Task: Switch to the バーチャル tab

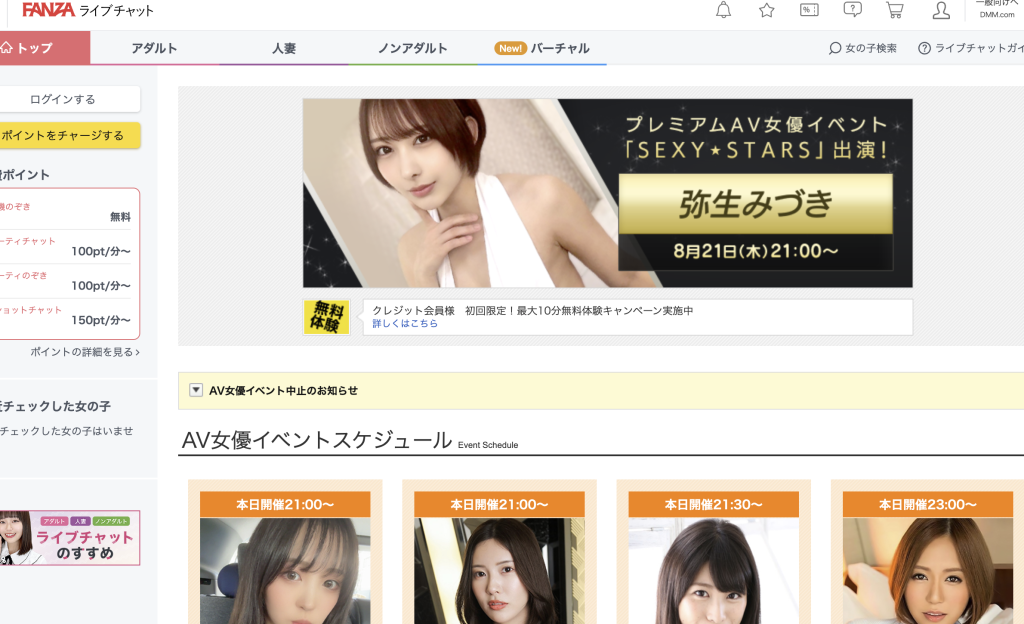Action: pos(562,46)
